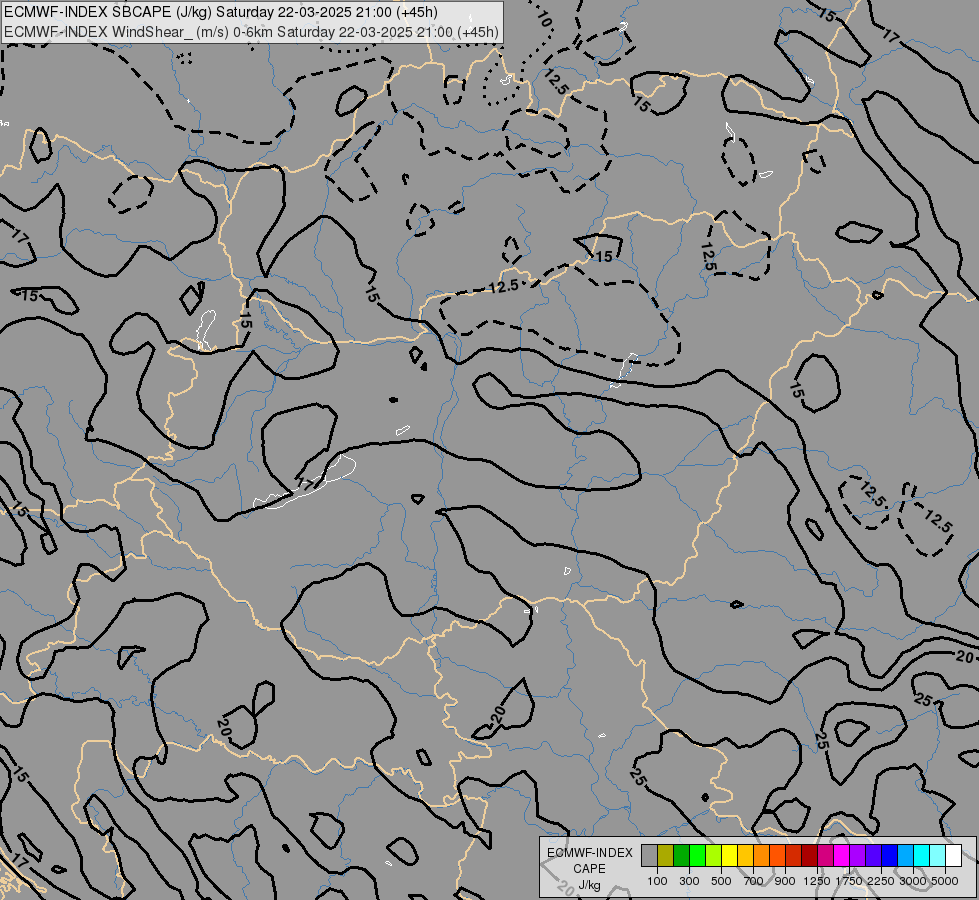Click the "100" legend tick label
This screenshot has height=900, width=979.
[x=657, y=881]
